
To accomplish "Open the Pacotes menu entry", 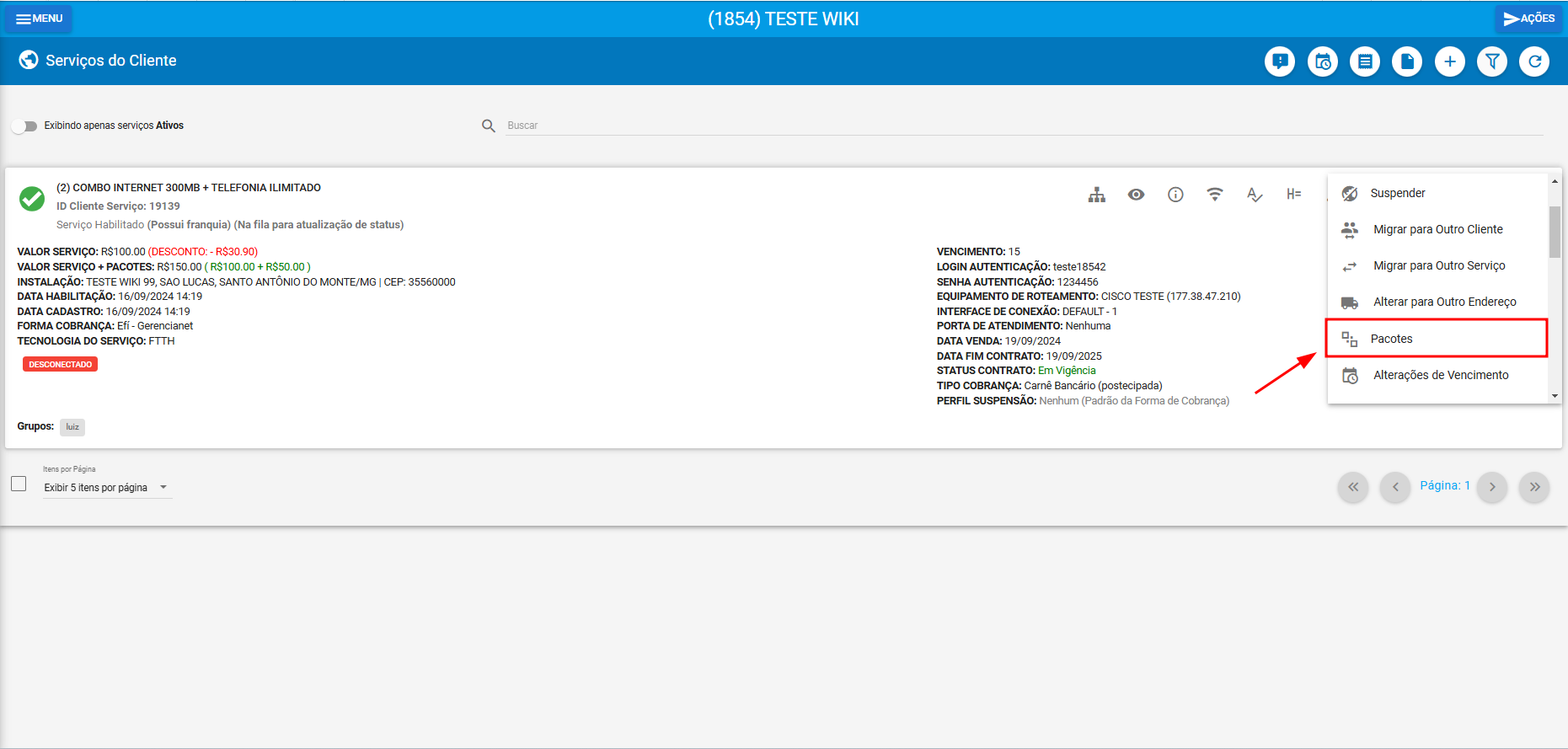I will (1437, 339).
